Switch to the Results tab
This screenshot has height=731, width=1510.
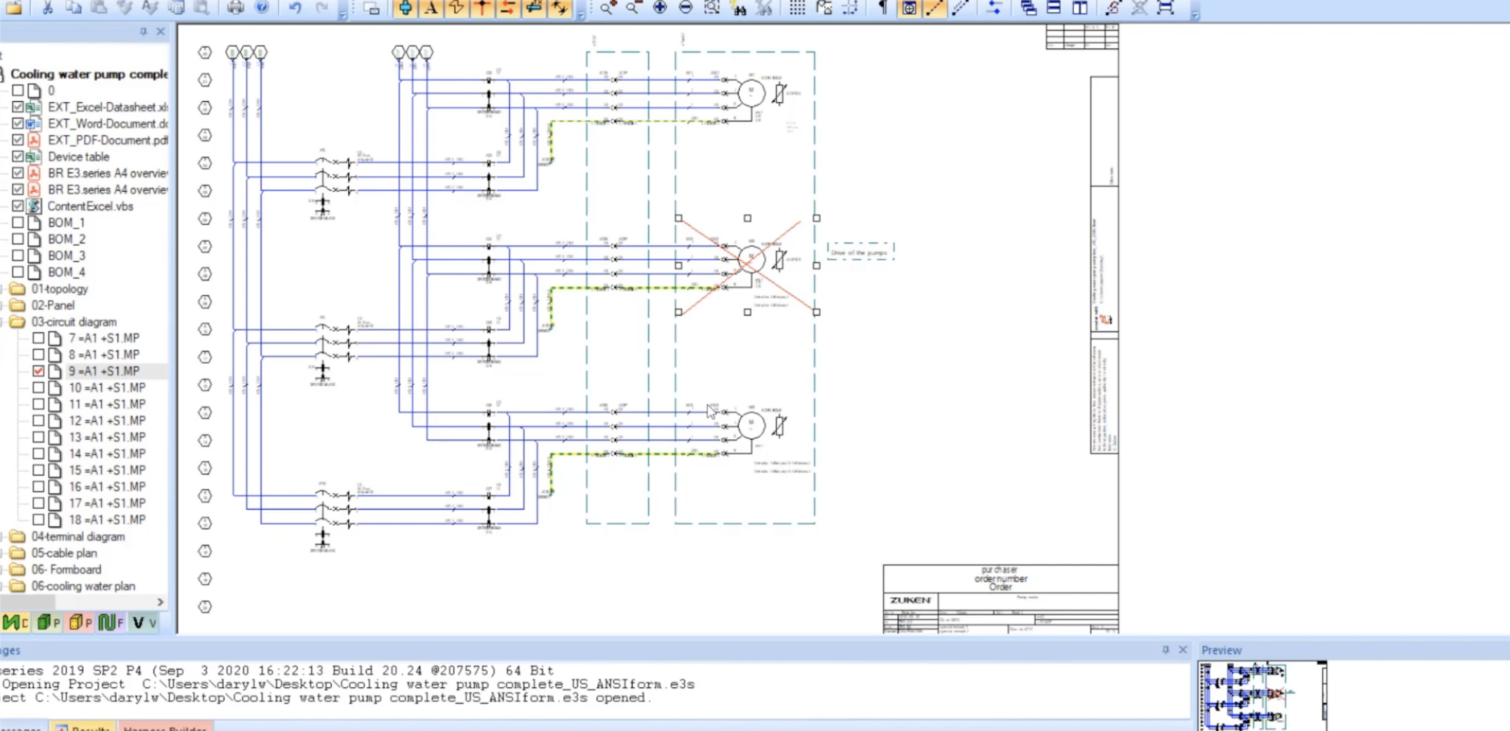click(x=83, y=727)
